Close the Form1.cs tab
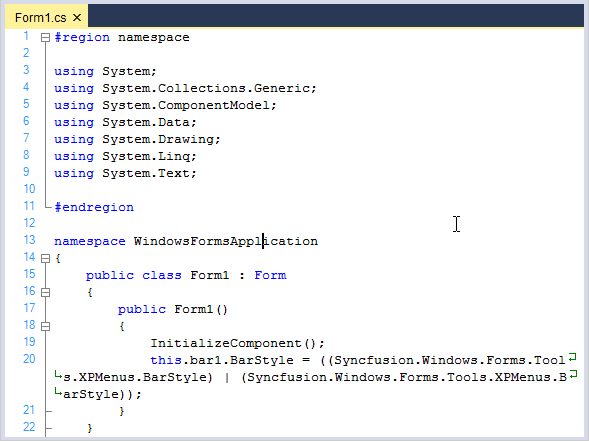Image resolution: width=589 pixels, height=441 pixels. click(77, 18)
